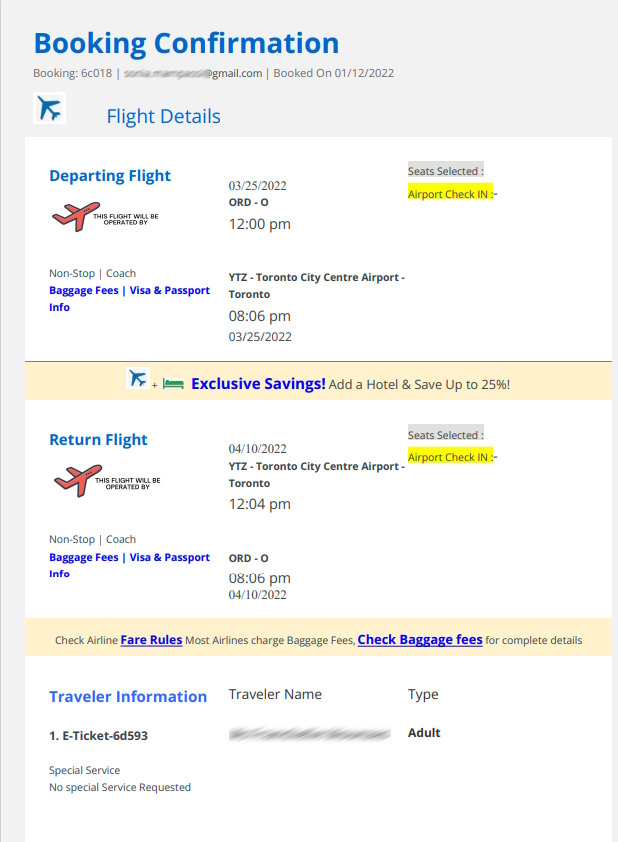Open Baggage Fees link under Return Flight
This screenshot has height=842, width=618.
[84, 557]
